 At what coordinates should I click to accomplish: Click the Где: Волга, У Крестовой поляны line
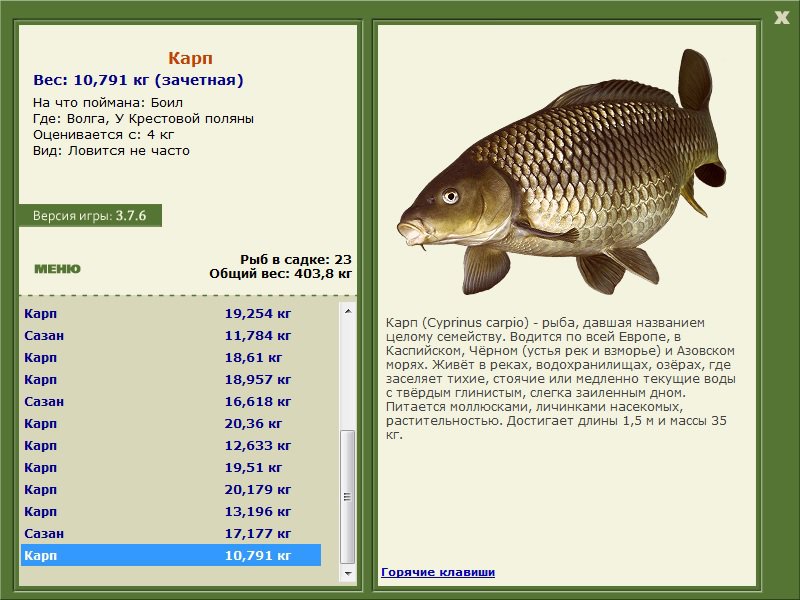pos(143,119)
